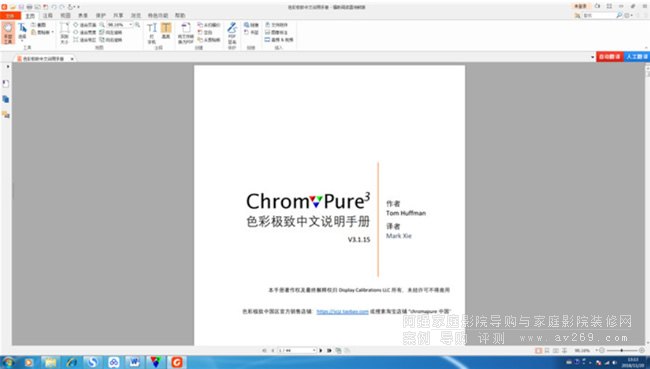
Task: Show the page thumbnails sidebar panel
Action: pos(5,99)
